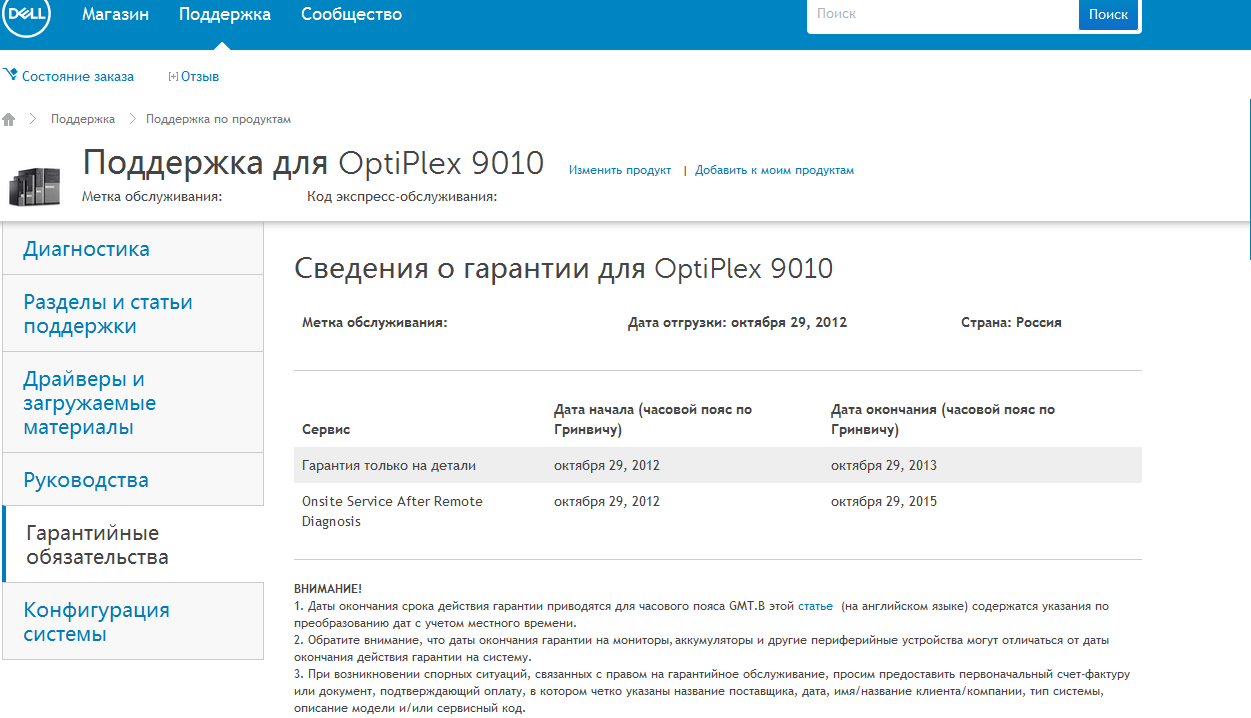Go to Поддержка по продуктам breadcrumb
The width and height of the screenshot is (1251, 718).
(x=218, y=119)
